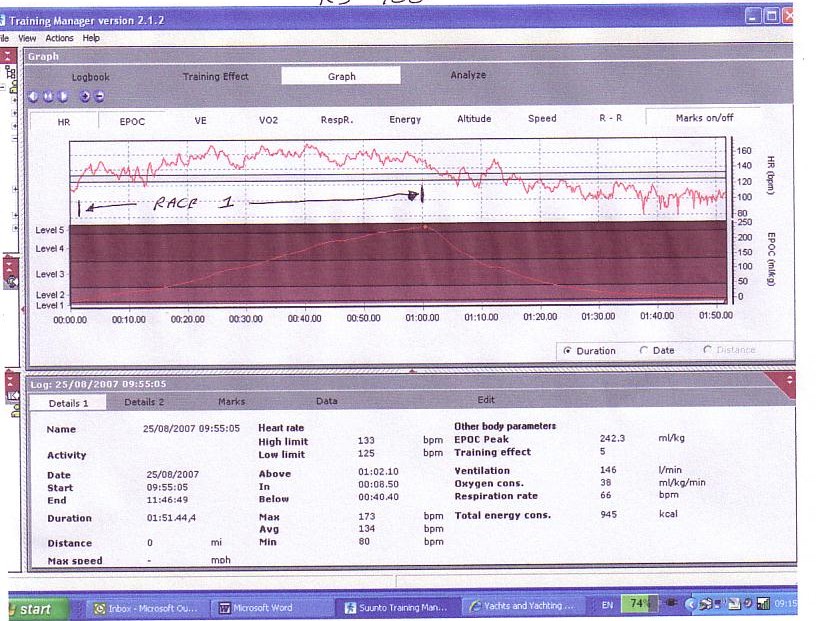Viewport: 816px width, 621px height.
Task: Click the Windows start button
Action: (37, 609)
